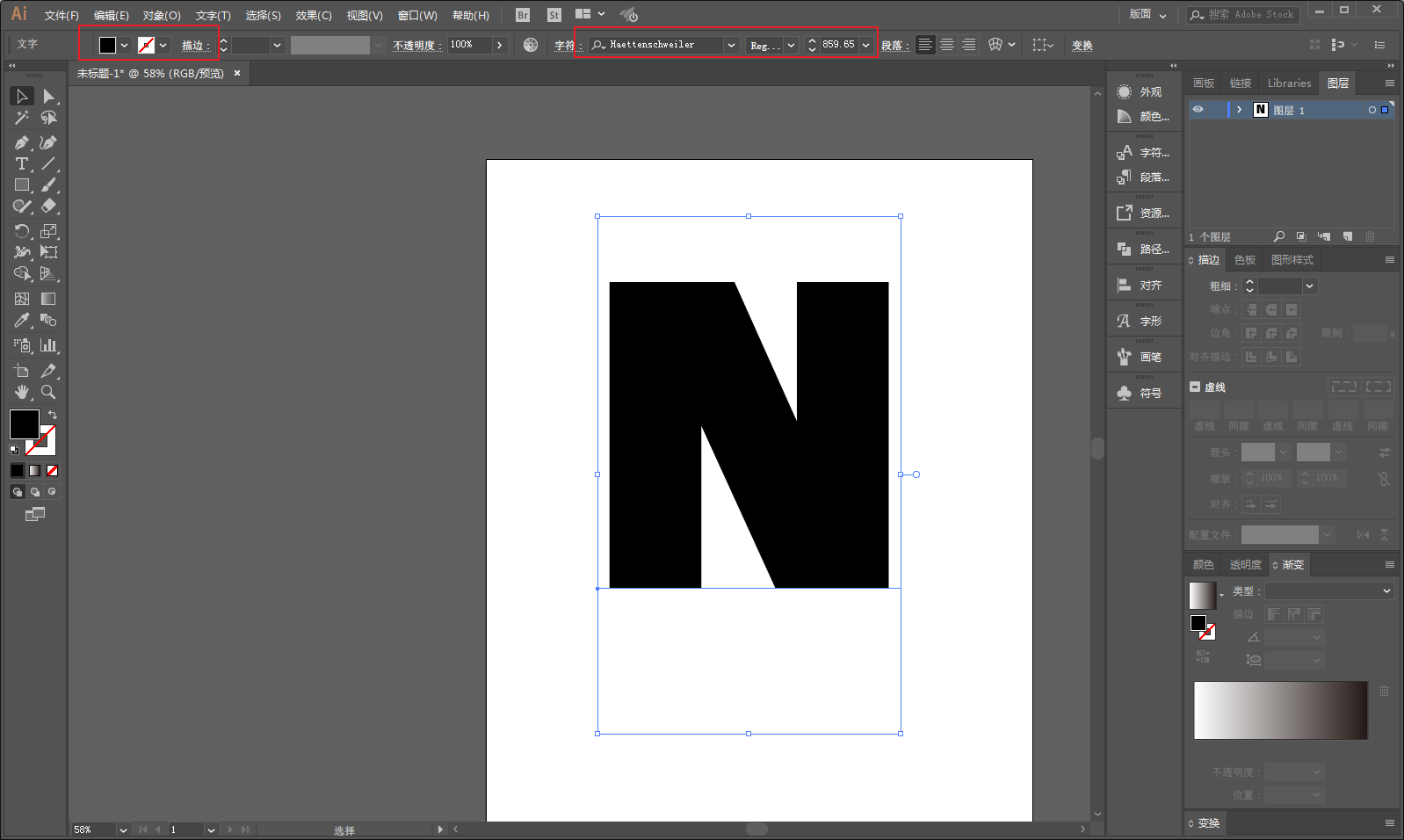Activate the Artboard tool
Viewport: 1404px width, 840px height.
(x=22, y=371)
